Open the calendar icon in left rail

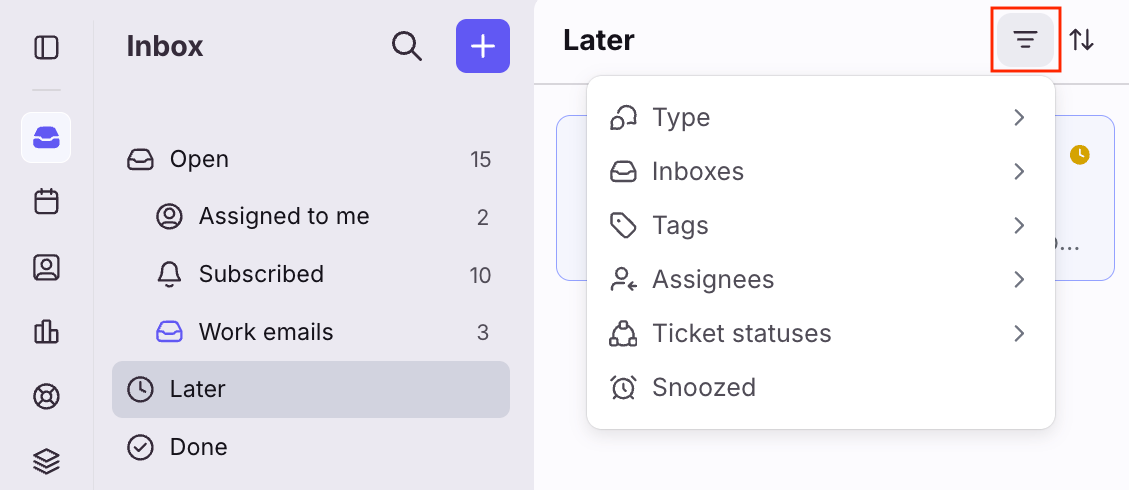pyautogui.click(x=46, y=202)
